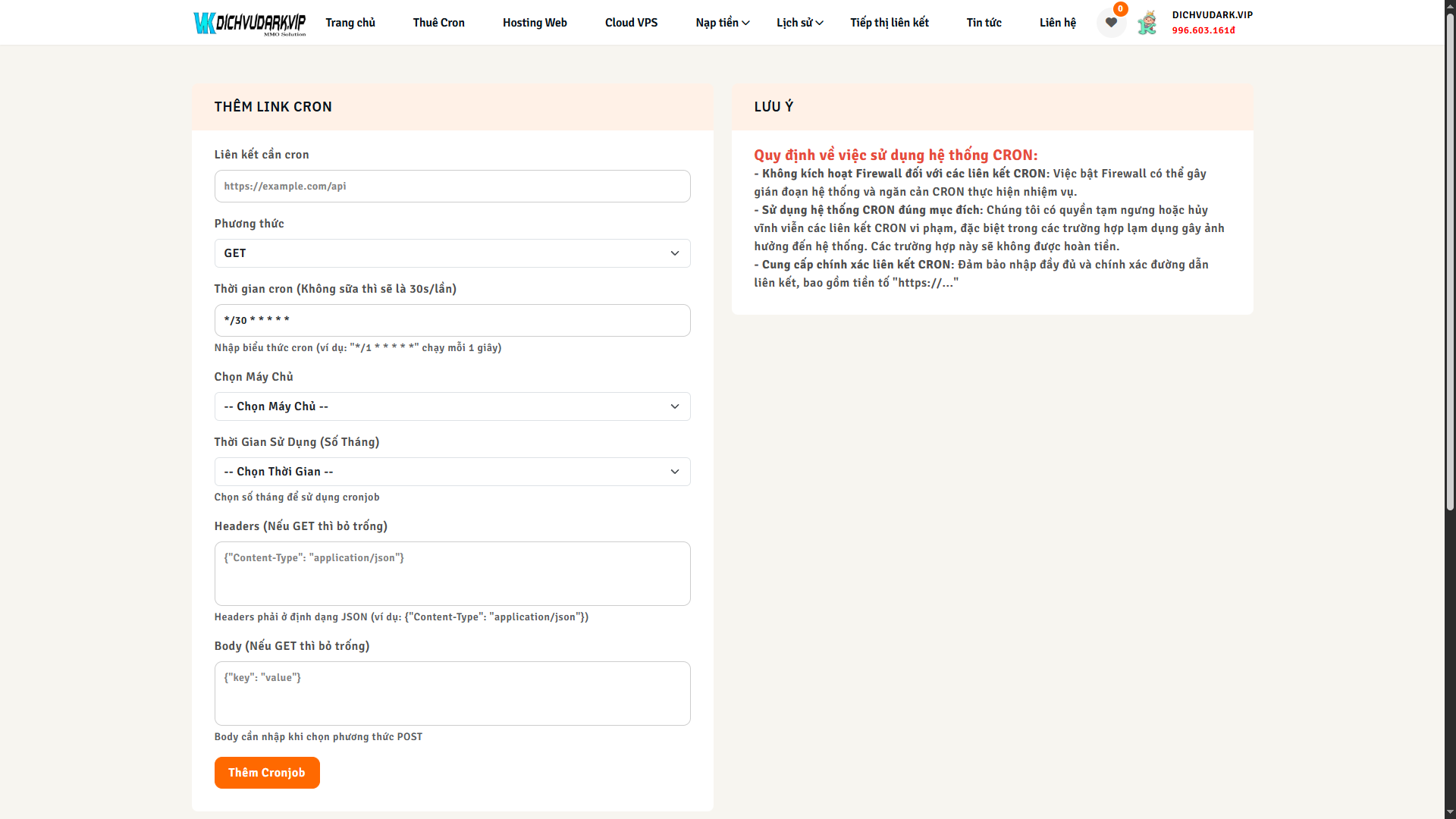Screen dimensions: 1456x819
Task: Click the user avatar mascot icon
Action: pos(1147,23)
